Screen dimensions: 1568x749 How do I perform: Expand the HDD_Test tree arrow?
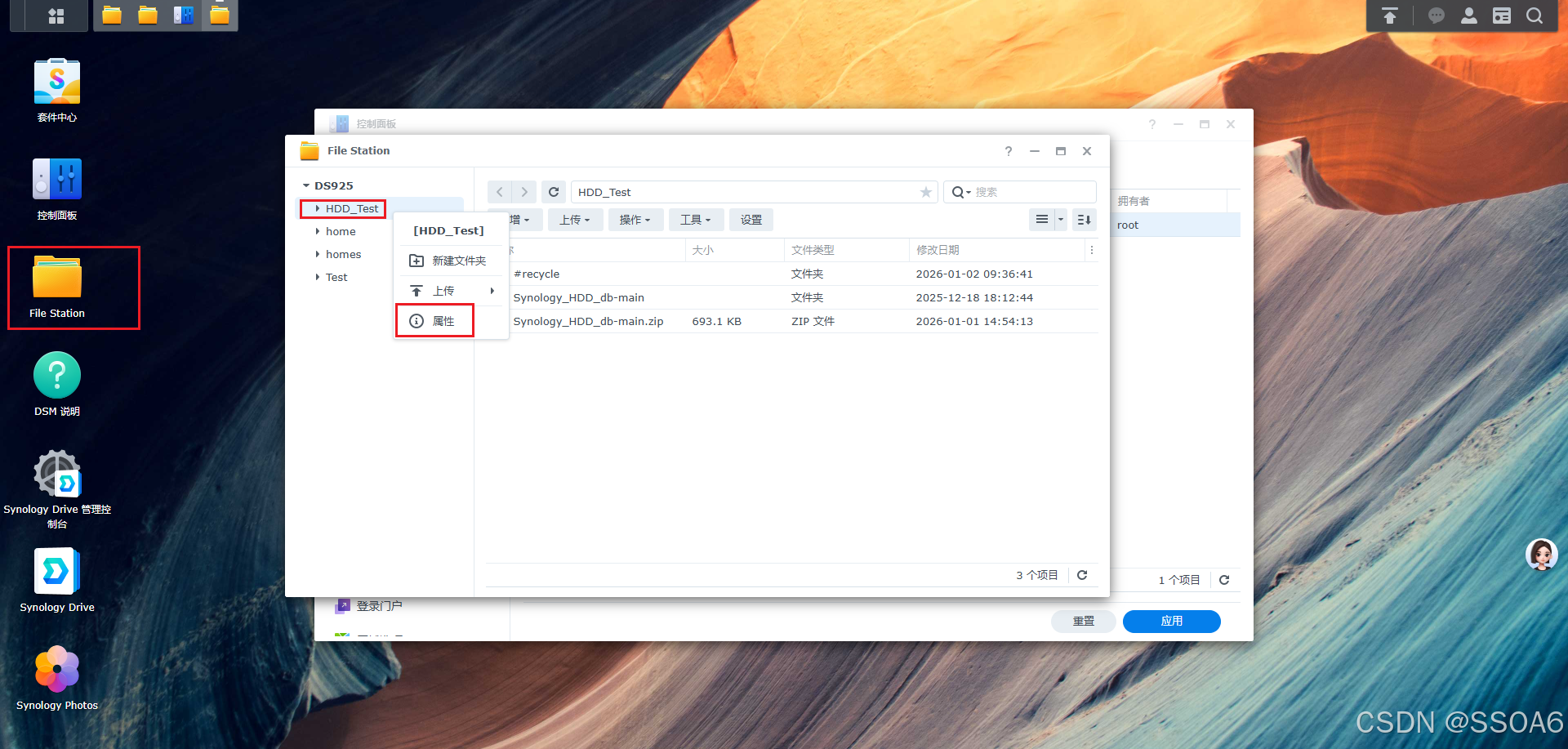pos(318,208)
